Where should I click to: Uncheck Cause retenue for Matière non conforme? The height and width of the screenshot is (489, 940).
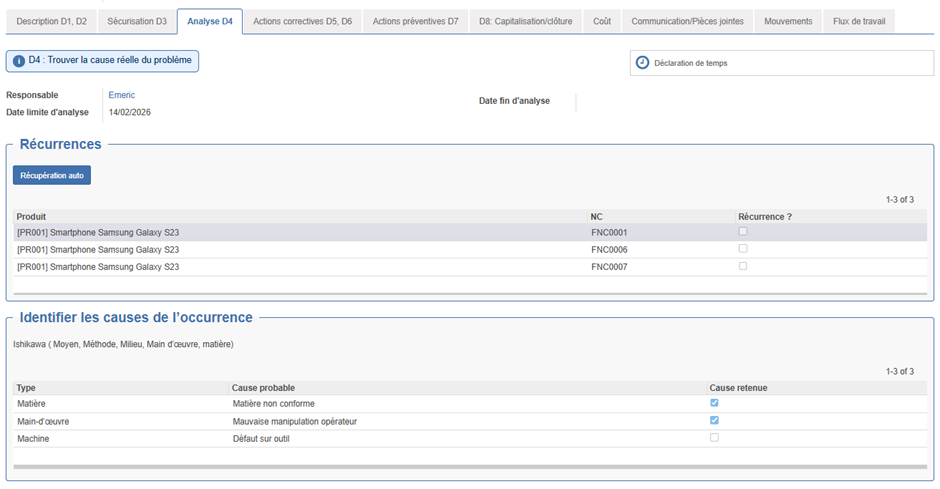pyautogui.click(x=714, y=403)
